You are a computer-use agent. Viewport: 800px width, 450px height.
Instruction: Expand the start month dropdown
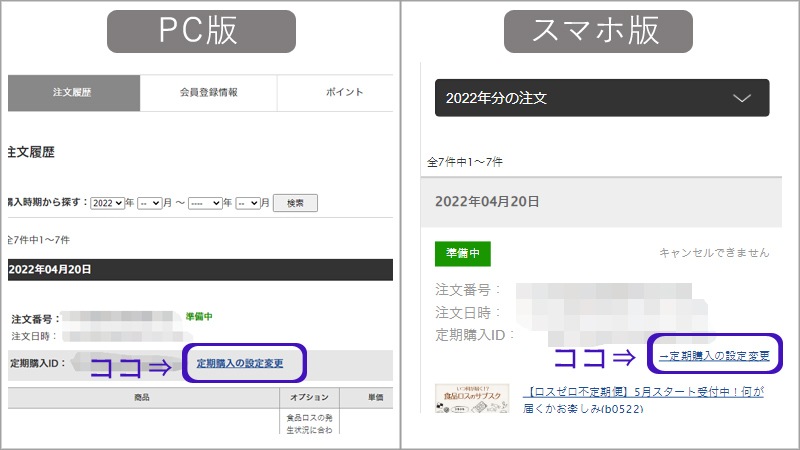point(150,202)
